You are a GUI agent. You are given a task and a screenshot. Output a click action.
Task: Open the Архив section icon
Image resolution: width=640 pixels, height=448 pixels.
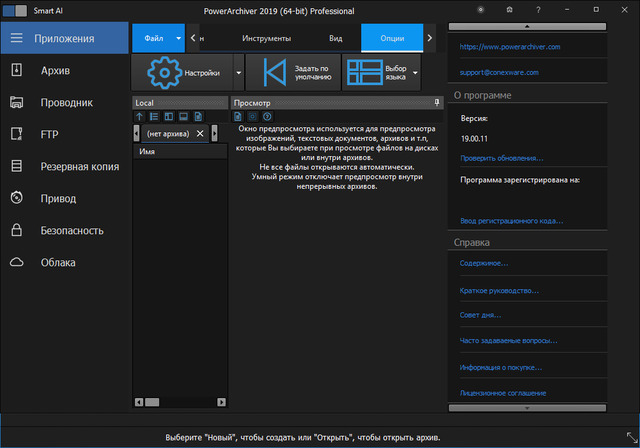tap(16, 70)
